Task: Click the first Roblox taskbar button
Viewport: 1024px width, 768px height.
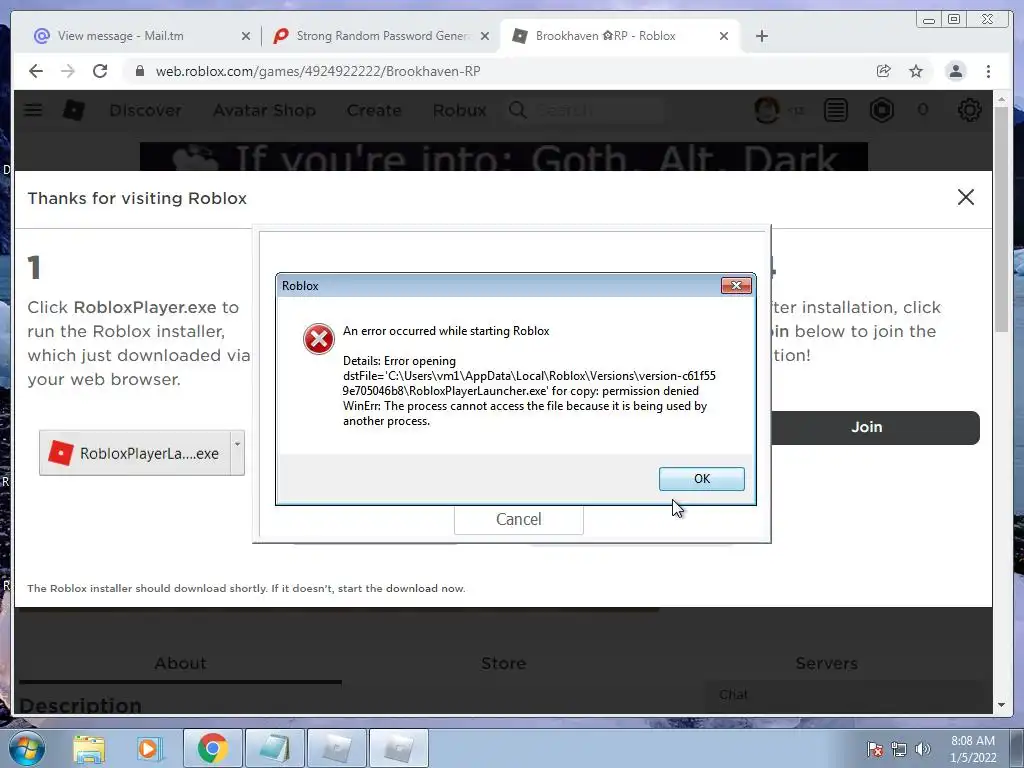Action: coord(336,748)
